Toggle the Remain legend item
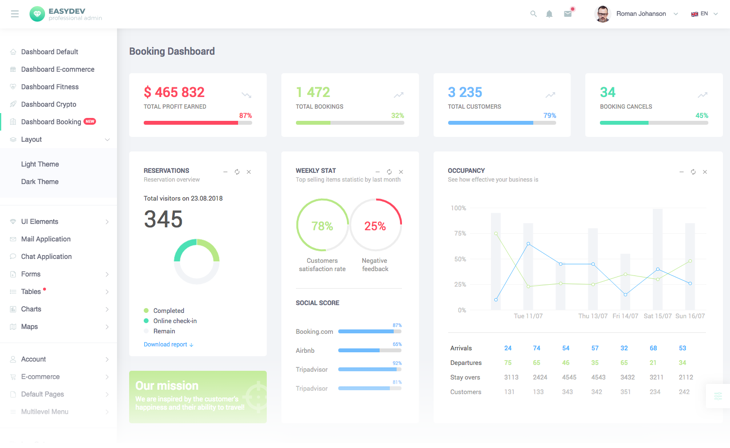This screenshot has height=448, width=730. (x=160, y=331)
